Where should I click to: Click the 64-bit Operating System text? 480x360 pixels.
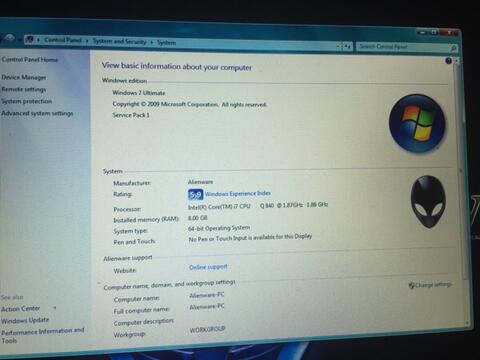tap(219, 228)
